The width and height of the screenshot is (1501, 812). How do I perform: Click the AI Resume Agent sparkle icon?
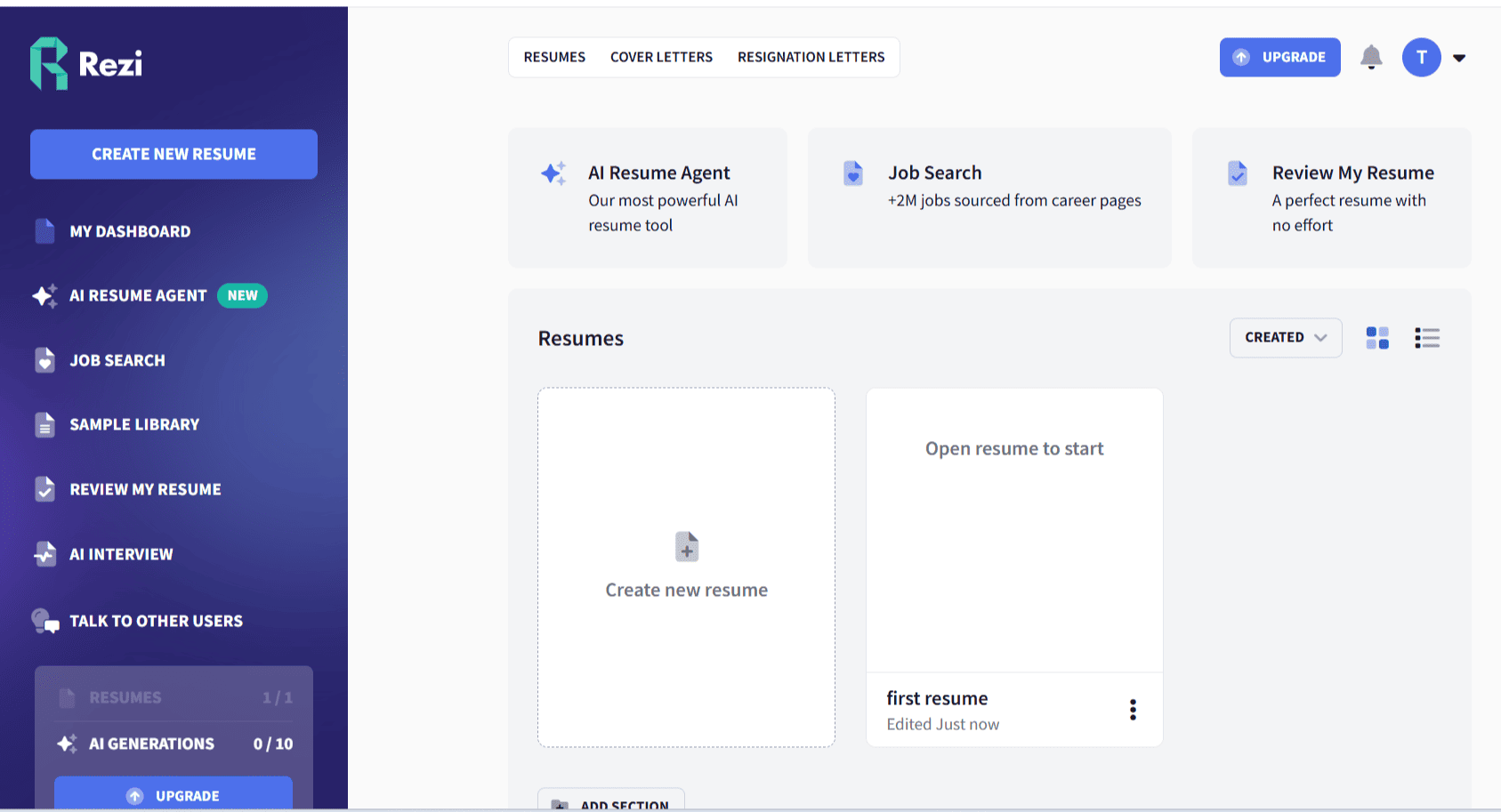click(x=553, y=173)
